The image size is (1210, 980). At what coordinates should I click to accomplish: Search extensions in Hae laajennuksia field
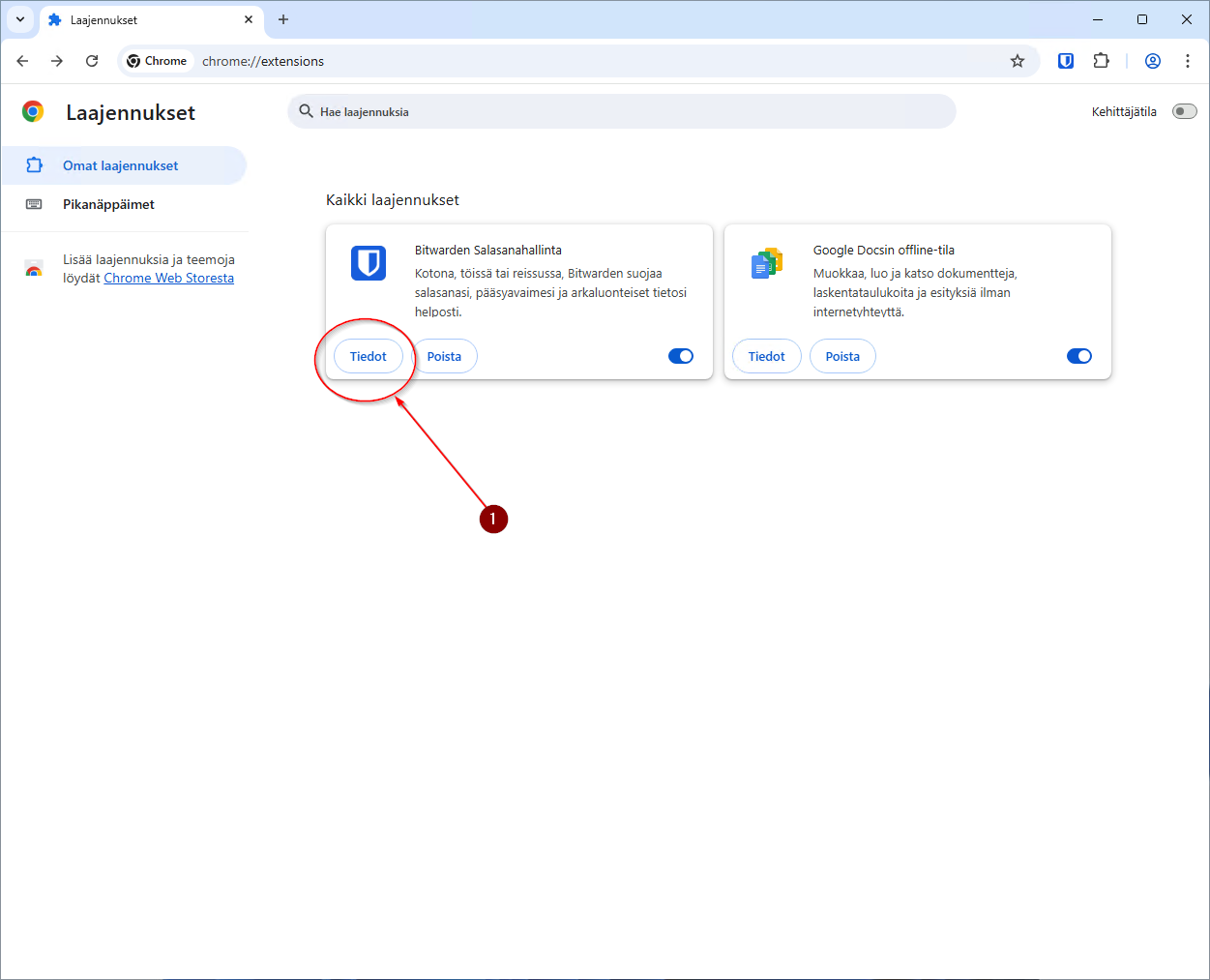622,111
